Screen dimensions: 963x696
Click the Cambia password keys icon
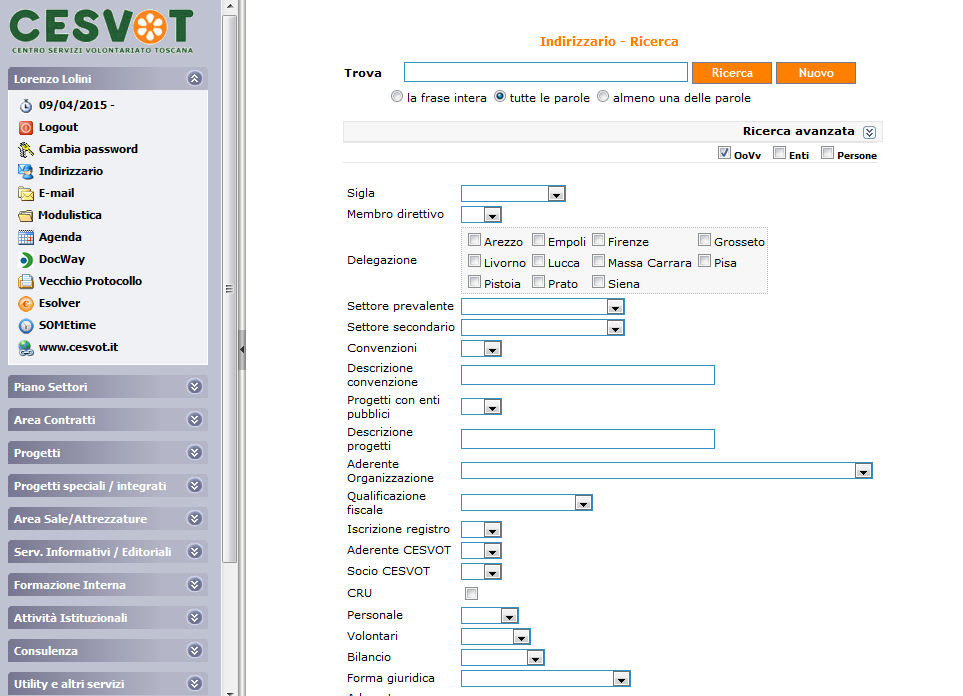point(26,149)
